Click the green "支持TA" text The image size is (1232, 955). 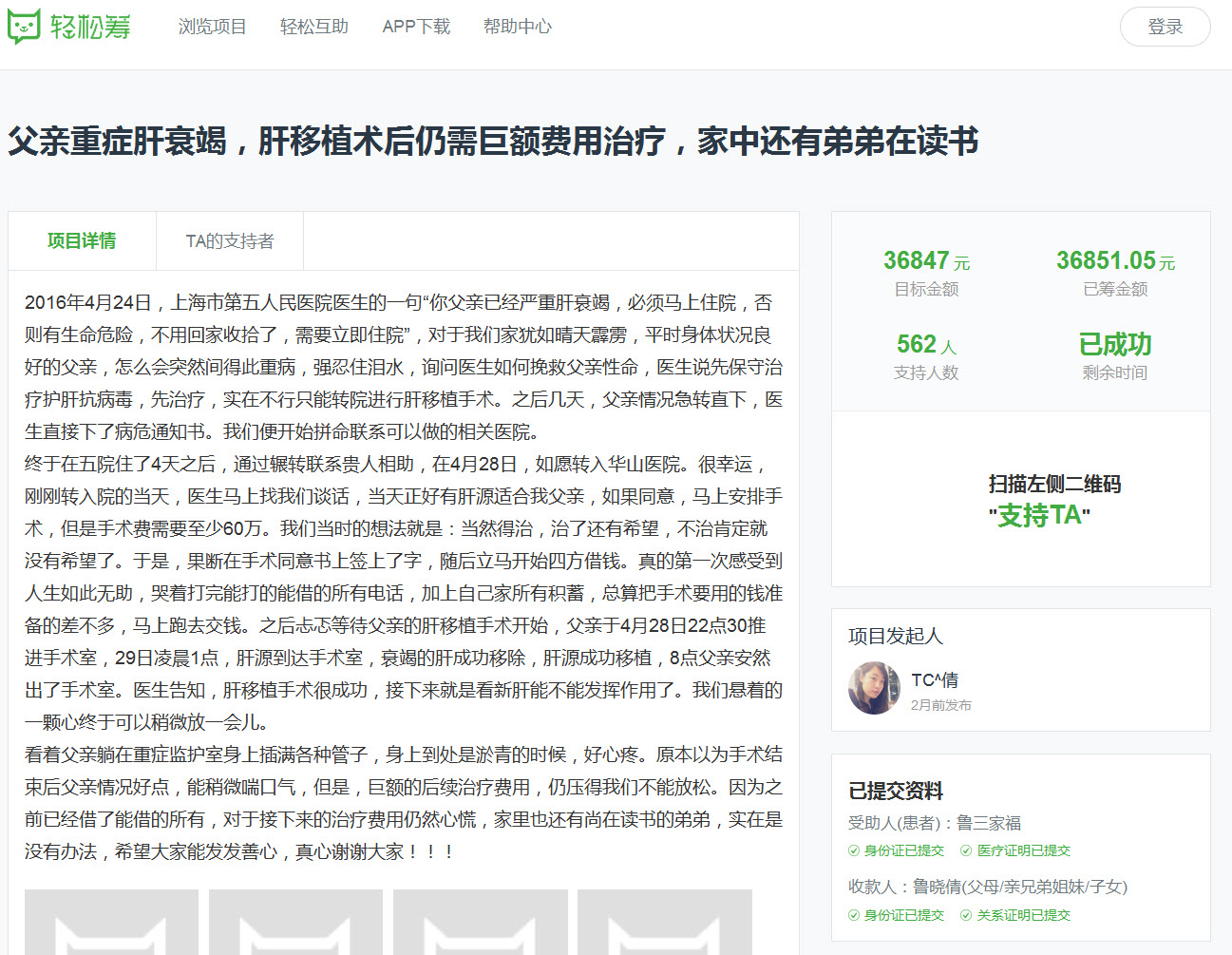1039,516
